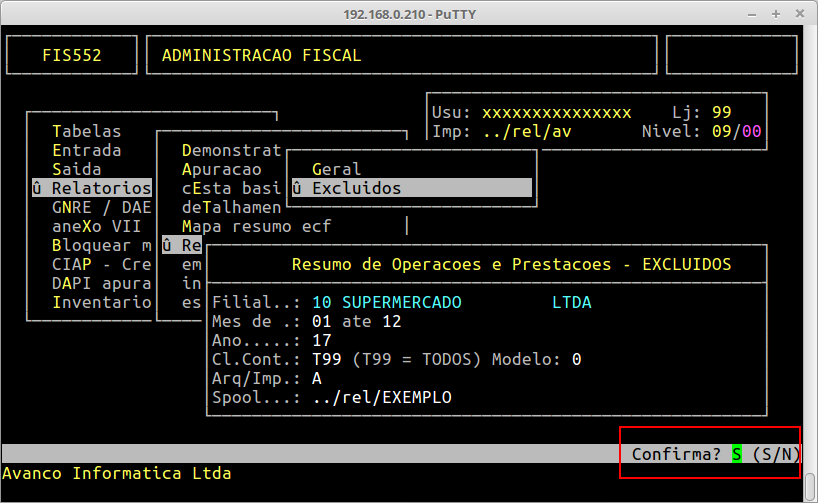Select Tabelas in the main menu
Screen dimensions: 818x503
click(86, 131)
